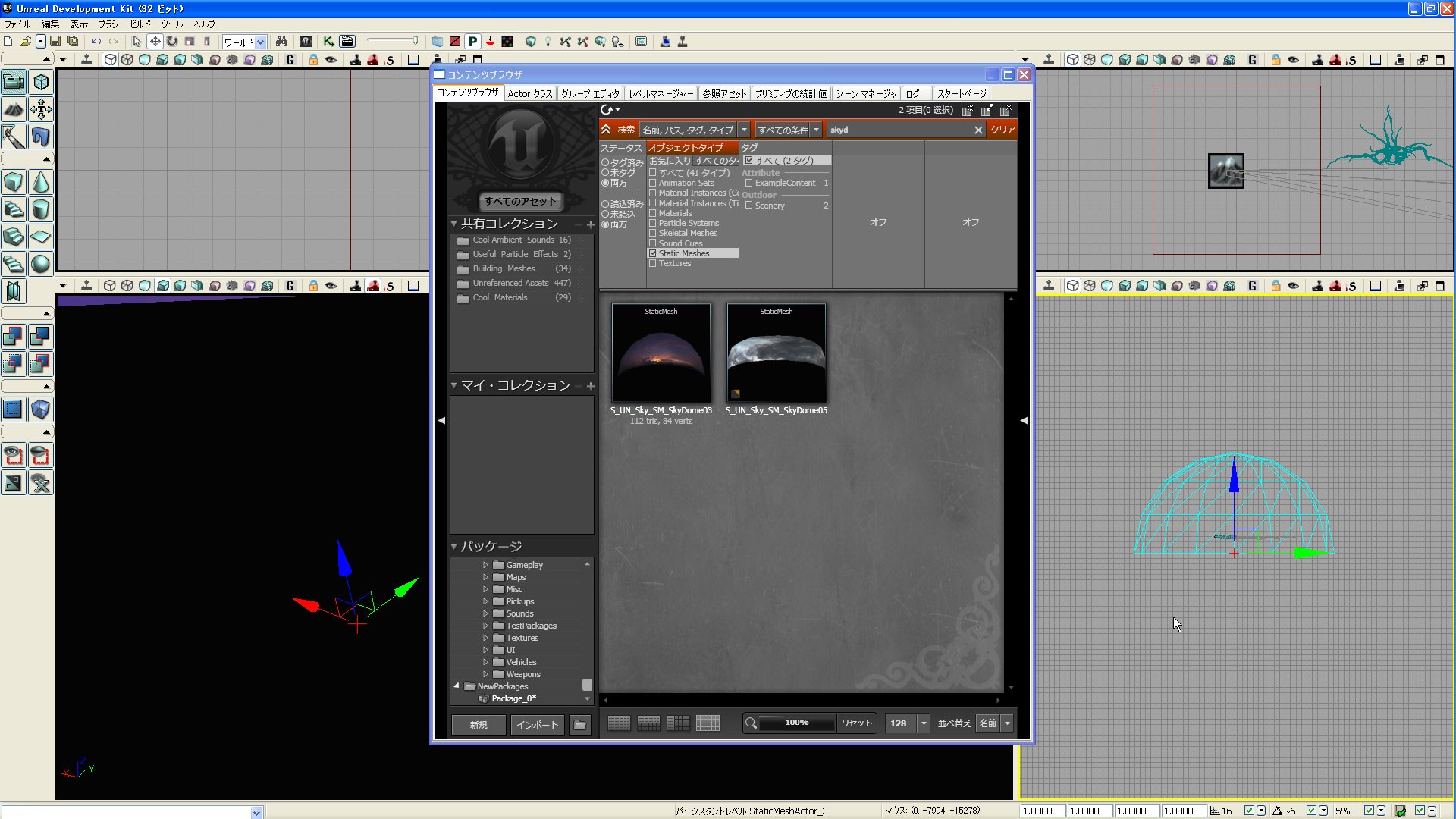Click the binoculars search icon
1456x819 pixels.
point(281,42)
